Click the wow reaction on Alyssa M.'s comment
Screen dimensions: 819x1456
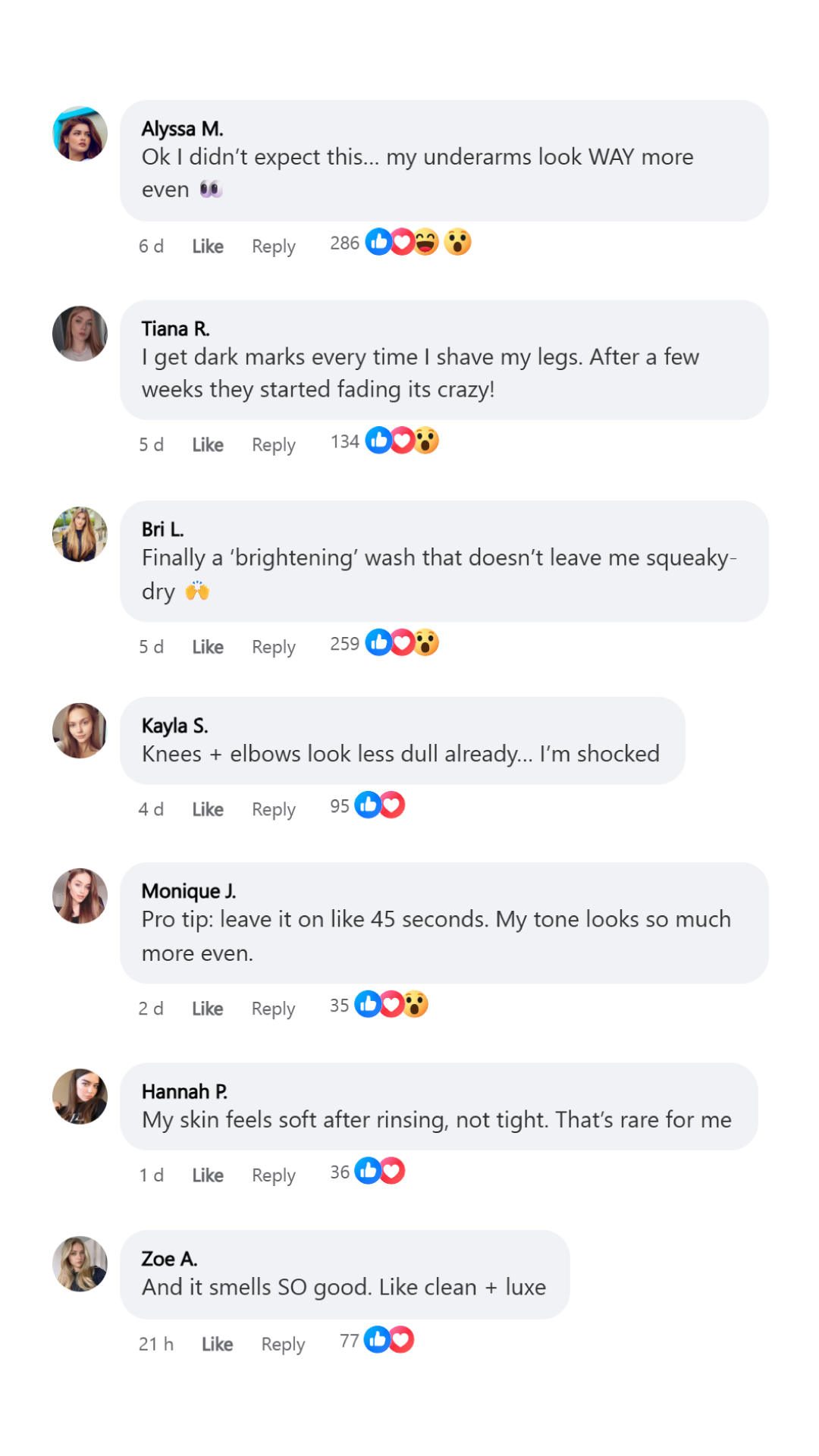(x=457, y=243)
